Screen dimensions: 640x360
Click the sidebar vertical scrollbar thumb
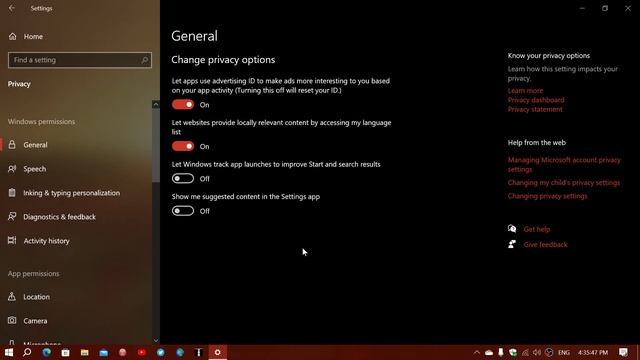click(156, 145)
